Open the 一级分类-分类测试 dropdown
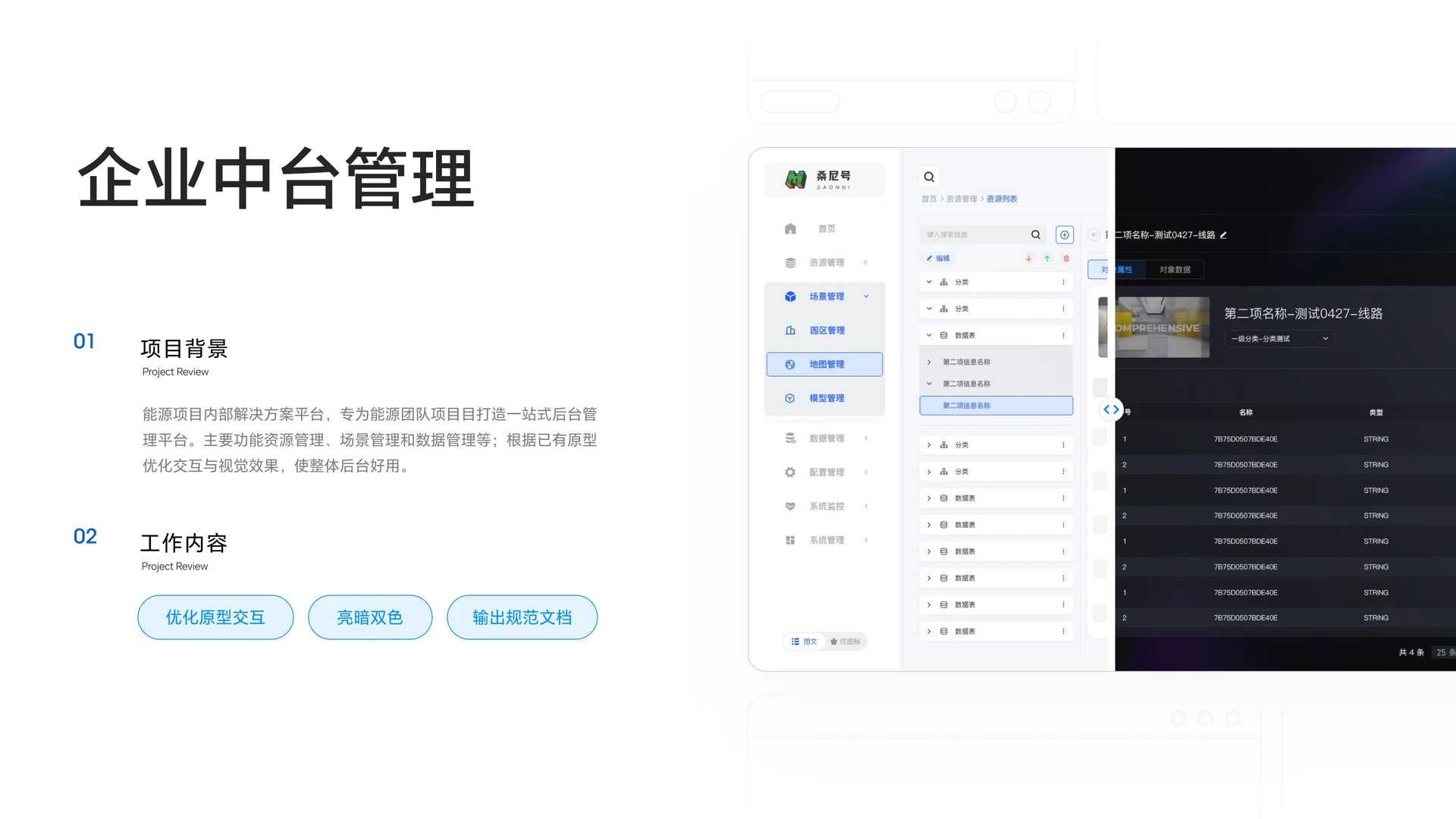 (1279, 339)
